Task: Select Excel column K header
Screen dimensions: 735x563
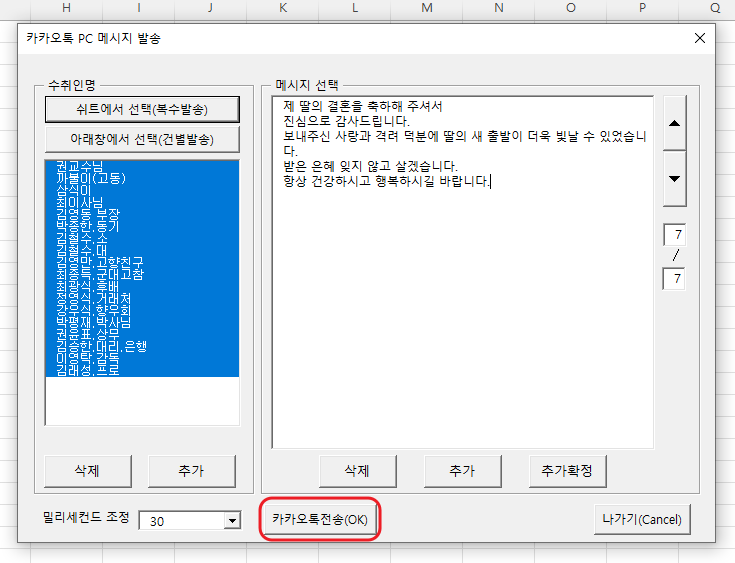Action: [283, 8]
